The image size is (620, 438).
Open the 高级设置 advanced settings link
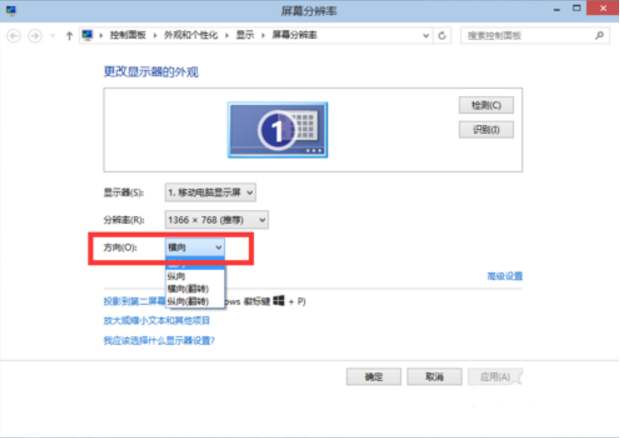coord(504,276)
